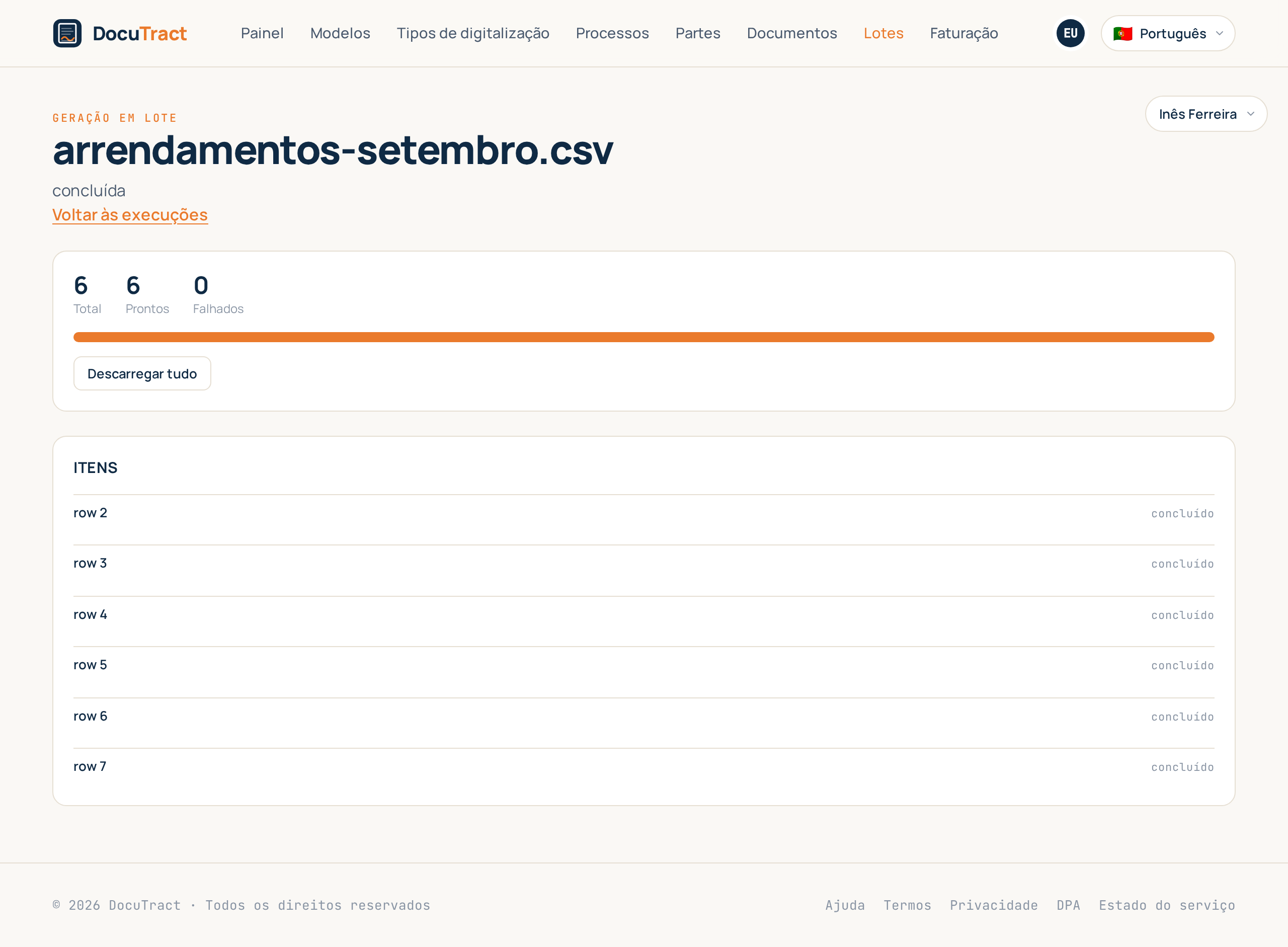Screen dimensions: 1288x947
Task: Open the EU region avatar badge
Action: (1070, 33)
